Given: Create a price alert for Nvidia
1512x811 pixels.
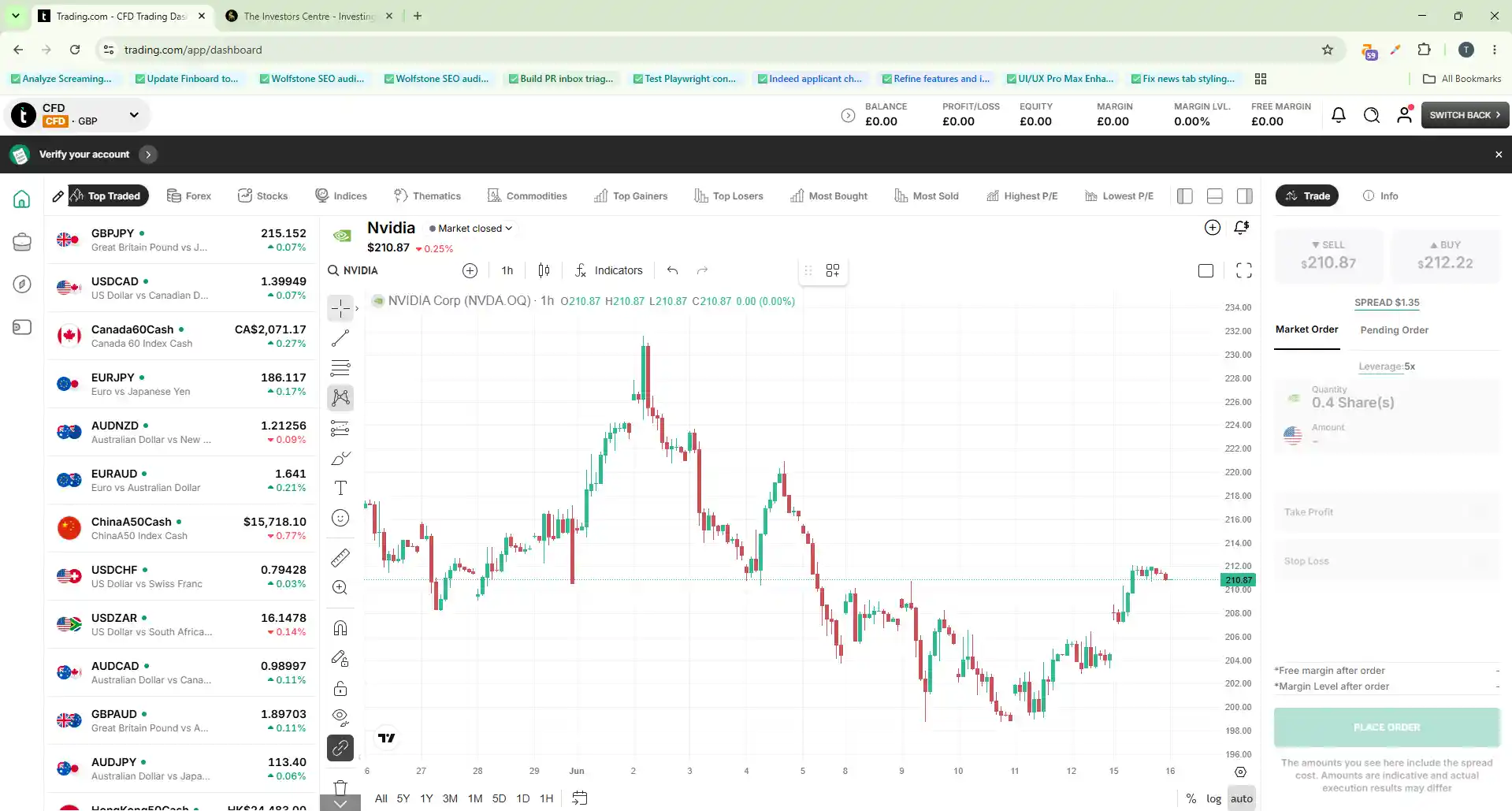Looking at the screenshot, I should click(x=1242, y=228).
